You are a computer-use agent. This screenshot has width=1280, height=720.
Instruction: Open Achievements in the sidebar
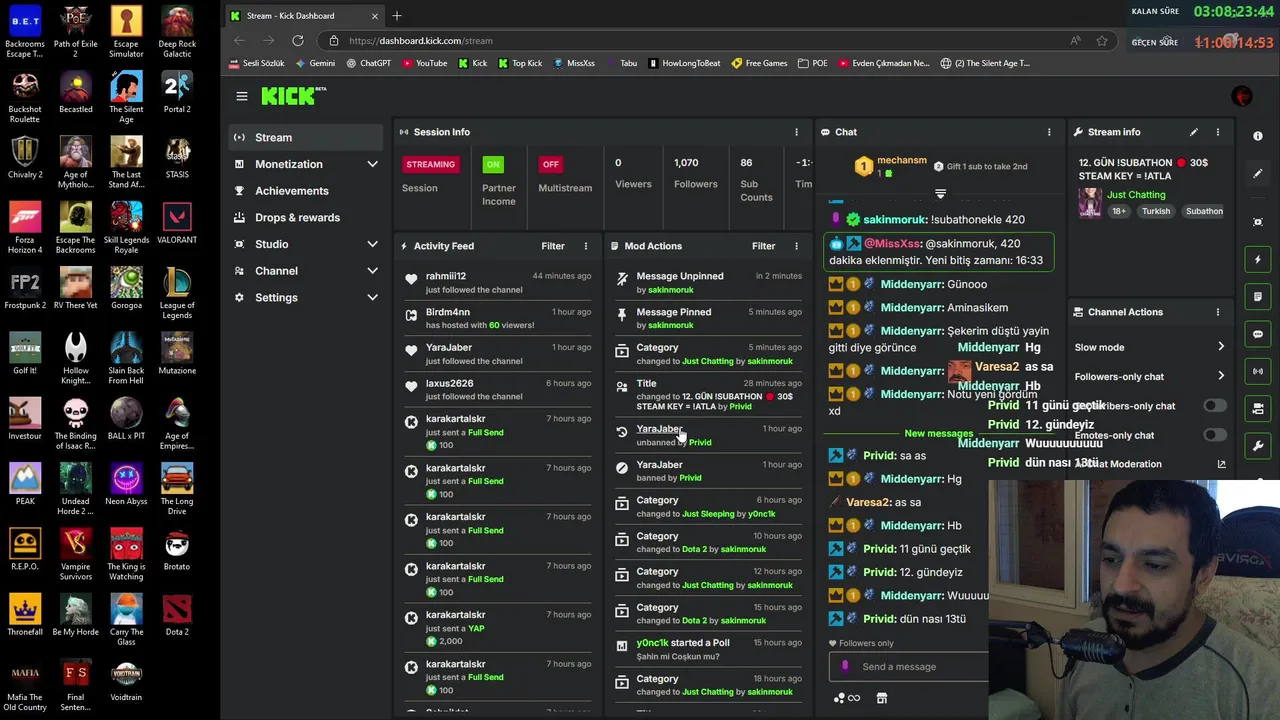(x=291, y=191)
